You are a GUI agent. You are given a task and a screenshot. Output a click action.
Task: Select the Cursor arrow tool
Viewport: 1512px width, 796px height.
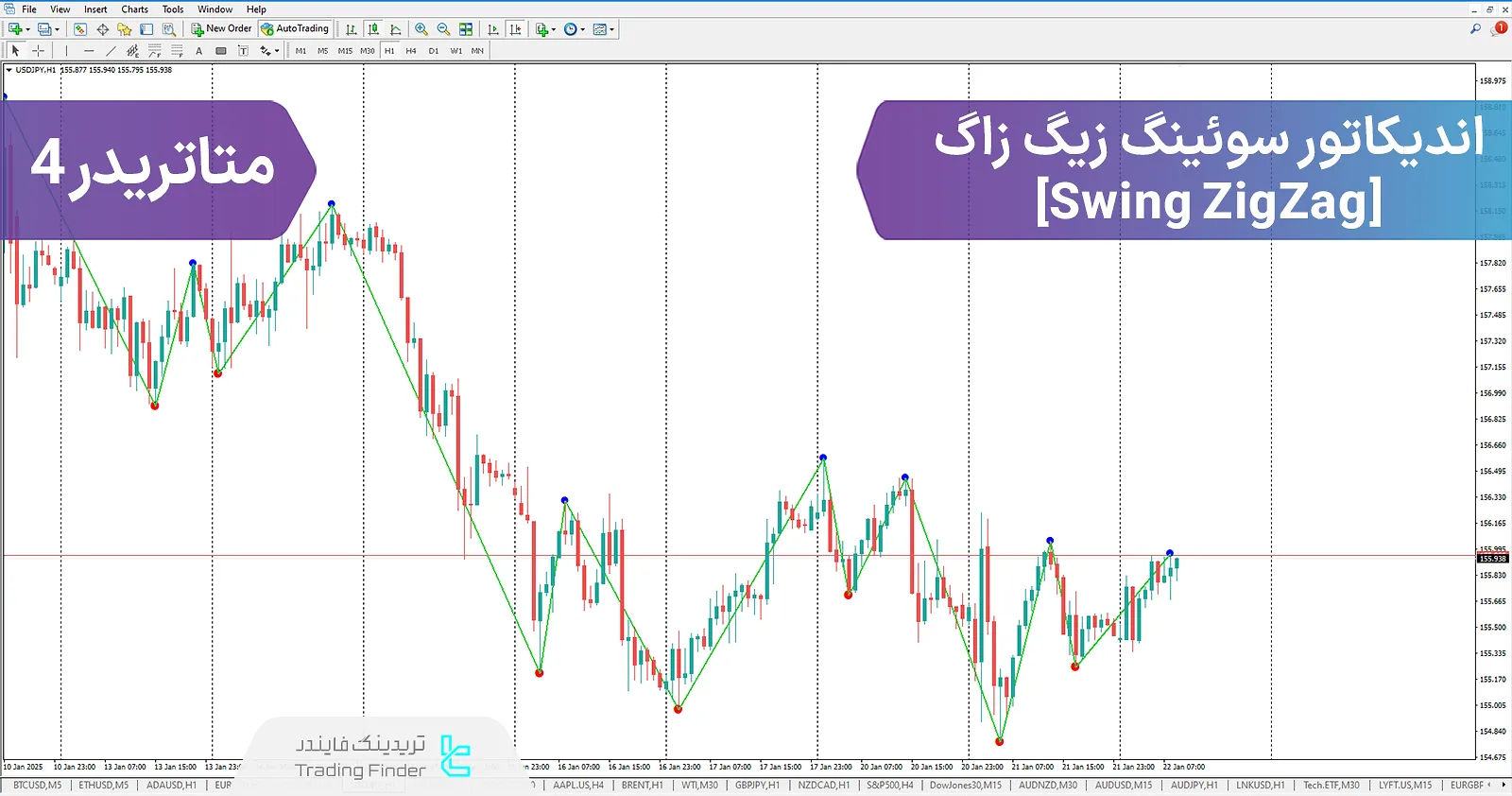16,50
